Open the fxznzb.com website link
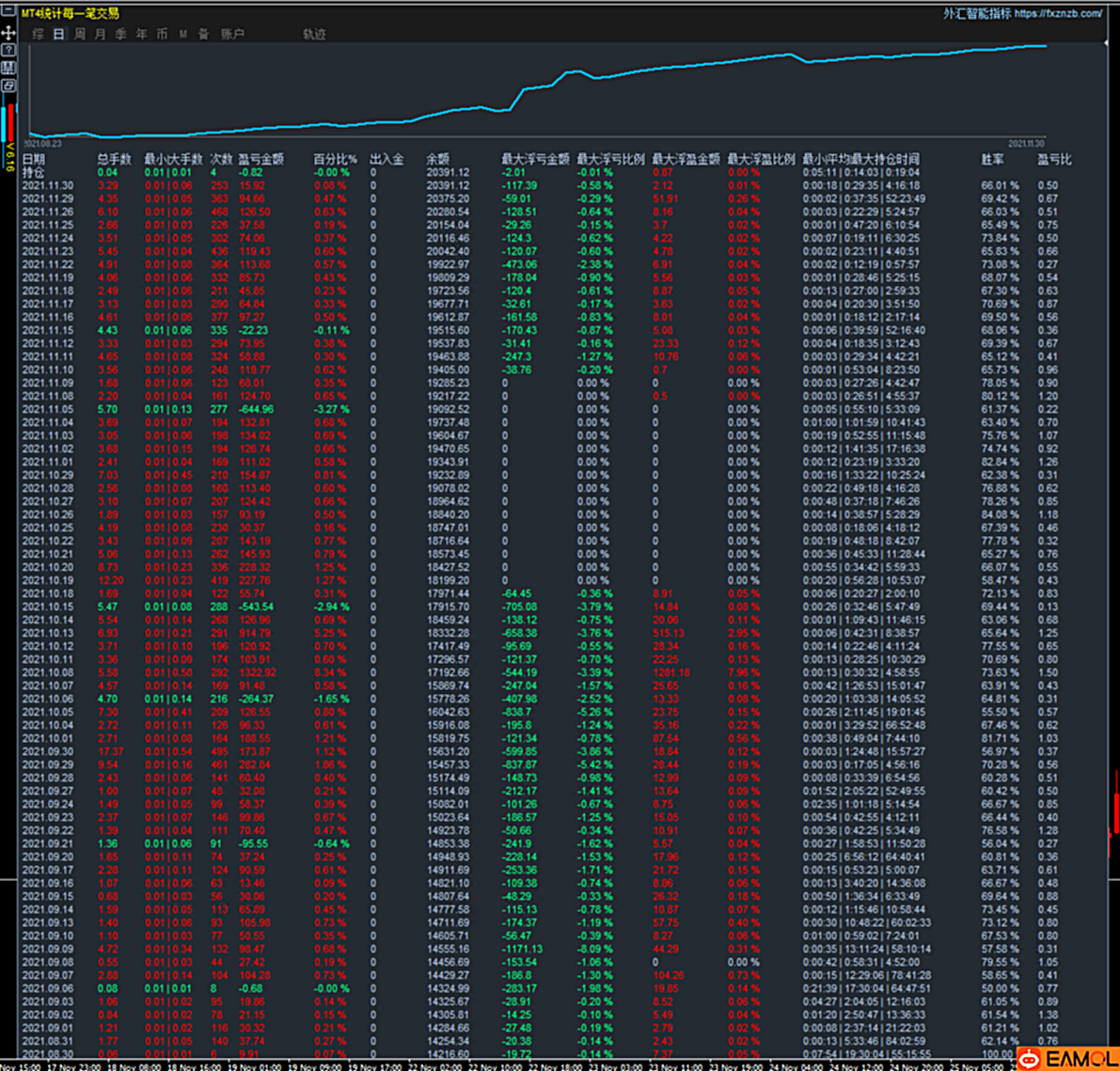The width and height of the screenshot is (1120, 1071). 1058,14
